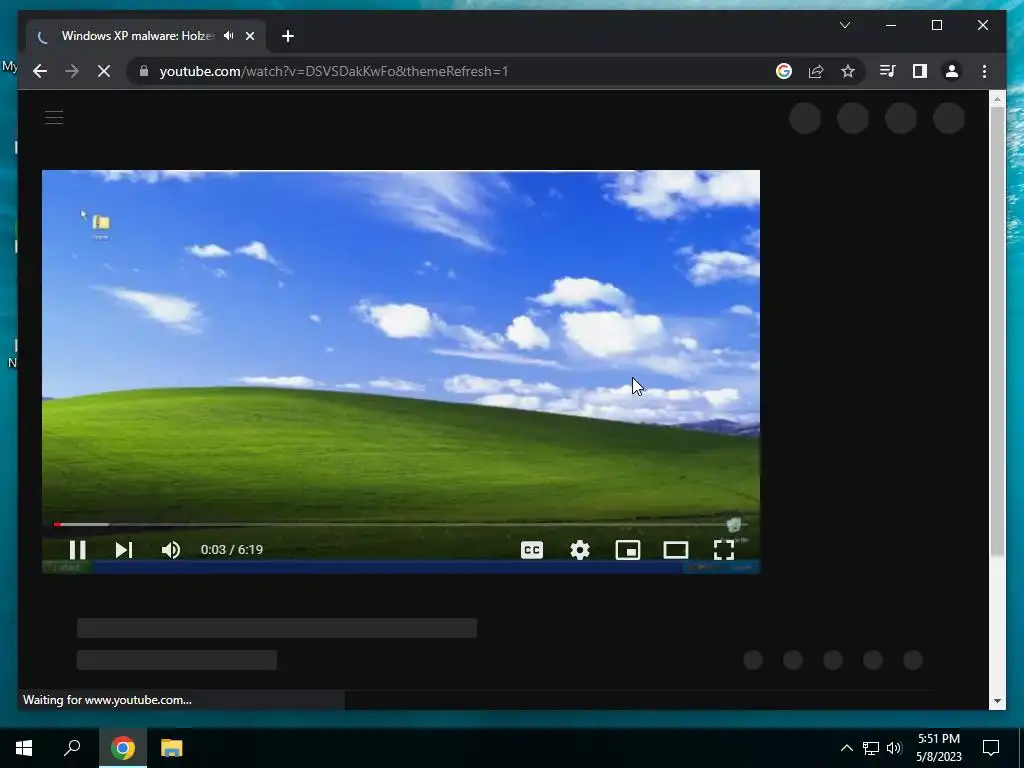Open a new Chrome tab
The image size is (1024, 768).
(x=287, y=36)
